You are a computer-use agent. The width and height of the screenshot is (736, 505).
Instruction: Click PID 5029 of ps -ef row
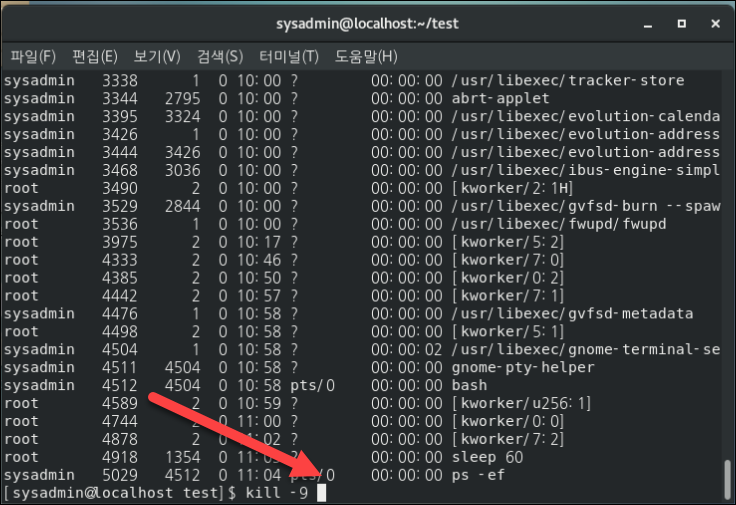120,475
